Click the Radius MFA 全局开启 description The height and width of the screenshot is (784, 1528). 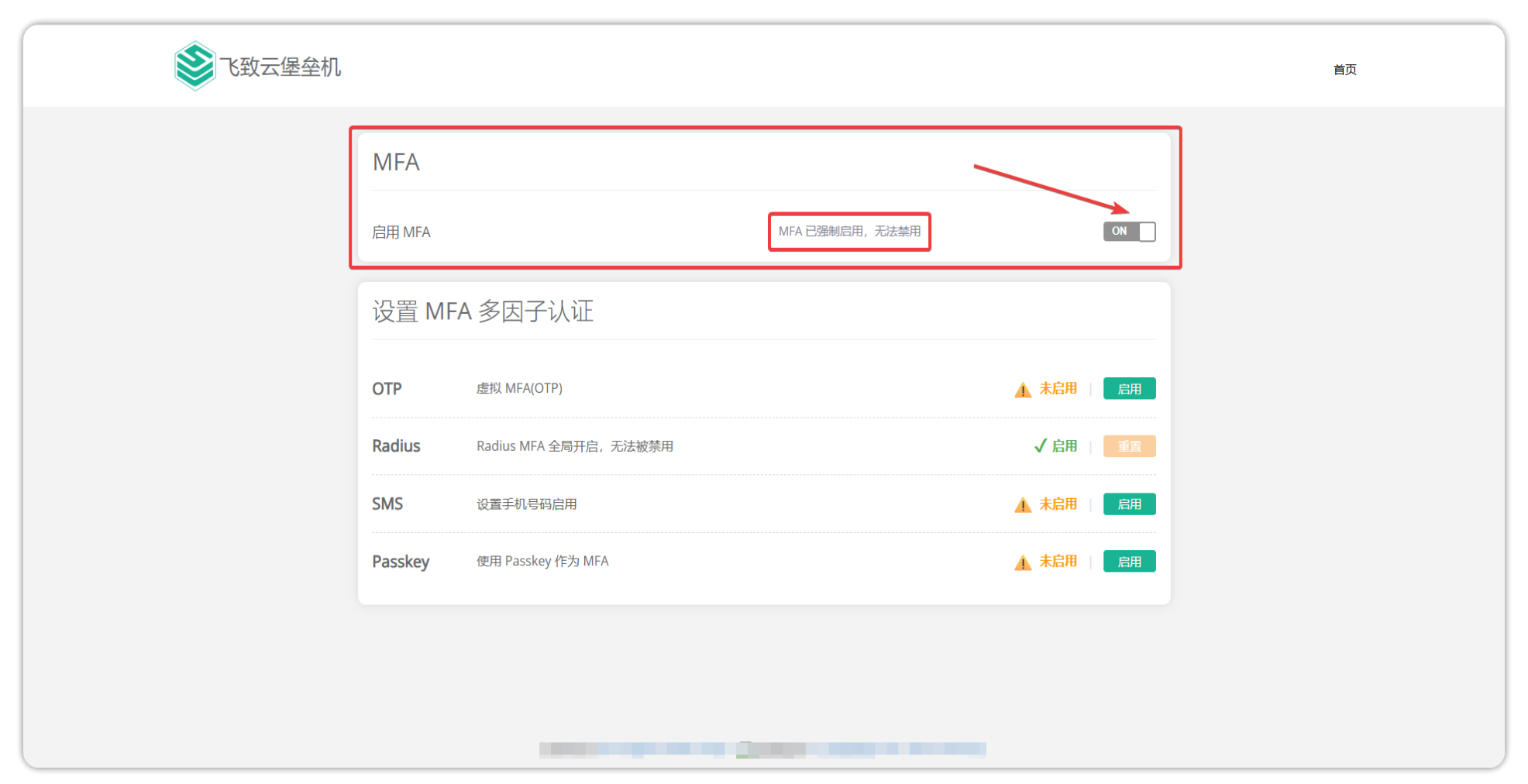pyautogui.click(x=574, y=446)
